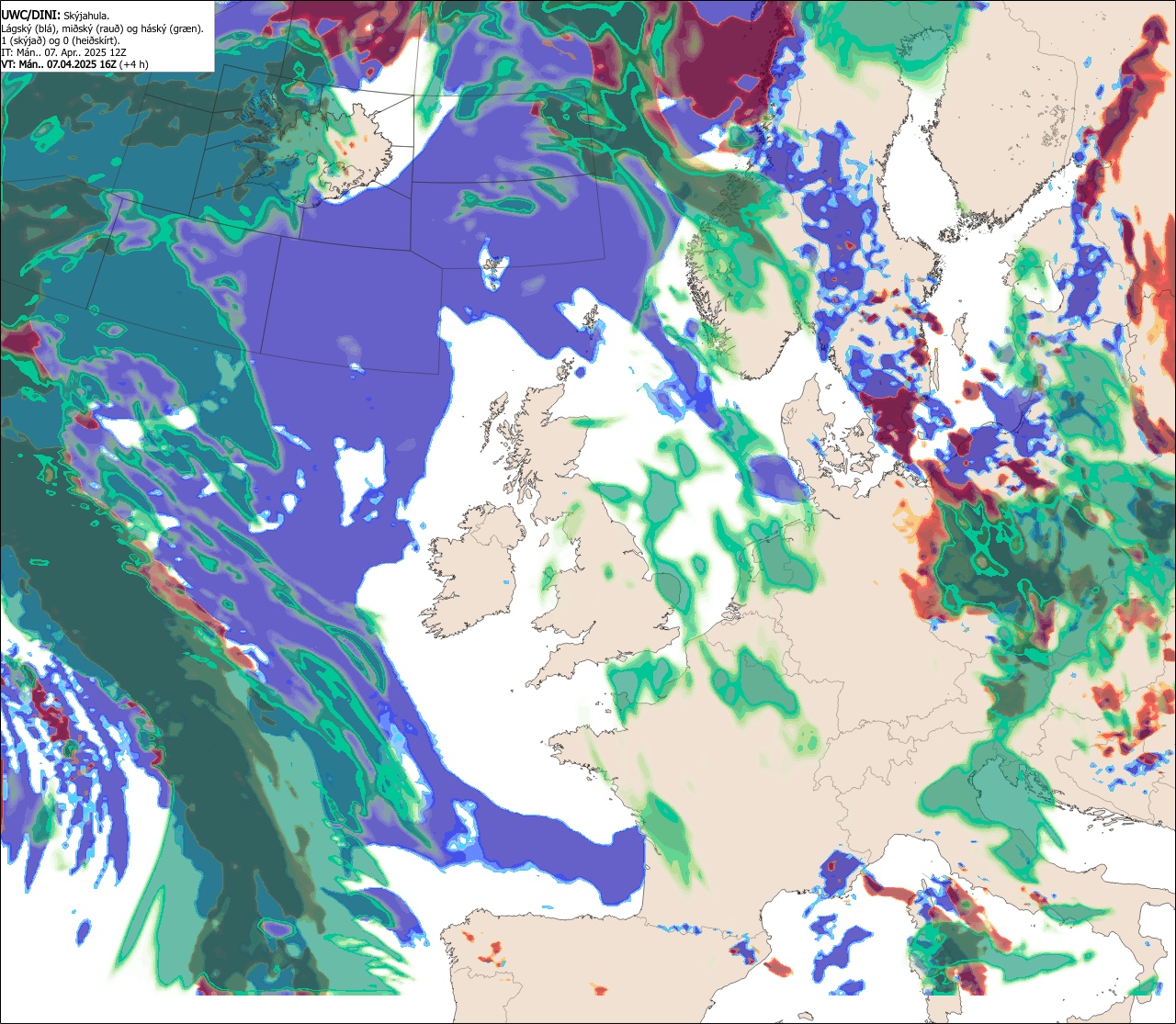Click the 'IT: Mán.. 07. Apr.. 2025 12Z' line
1176x1024 pixels.
[x=64, y=51]
